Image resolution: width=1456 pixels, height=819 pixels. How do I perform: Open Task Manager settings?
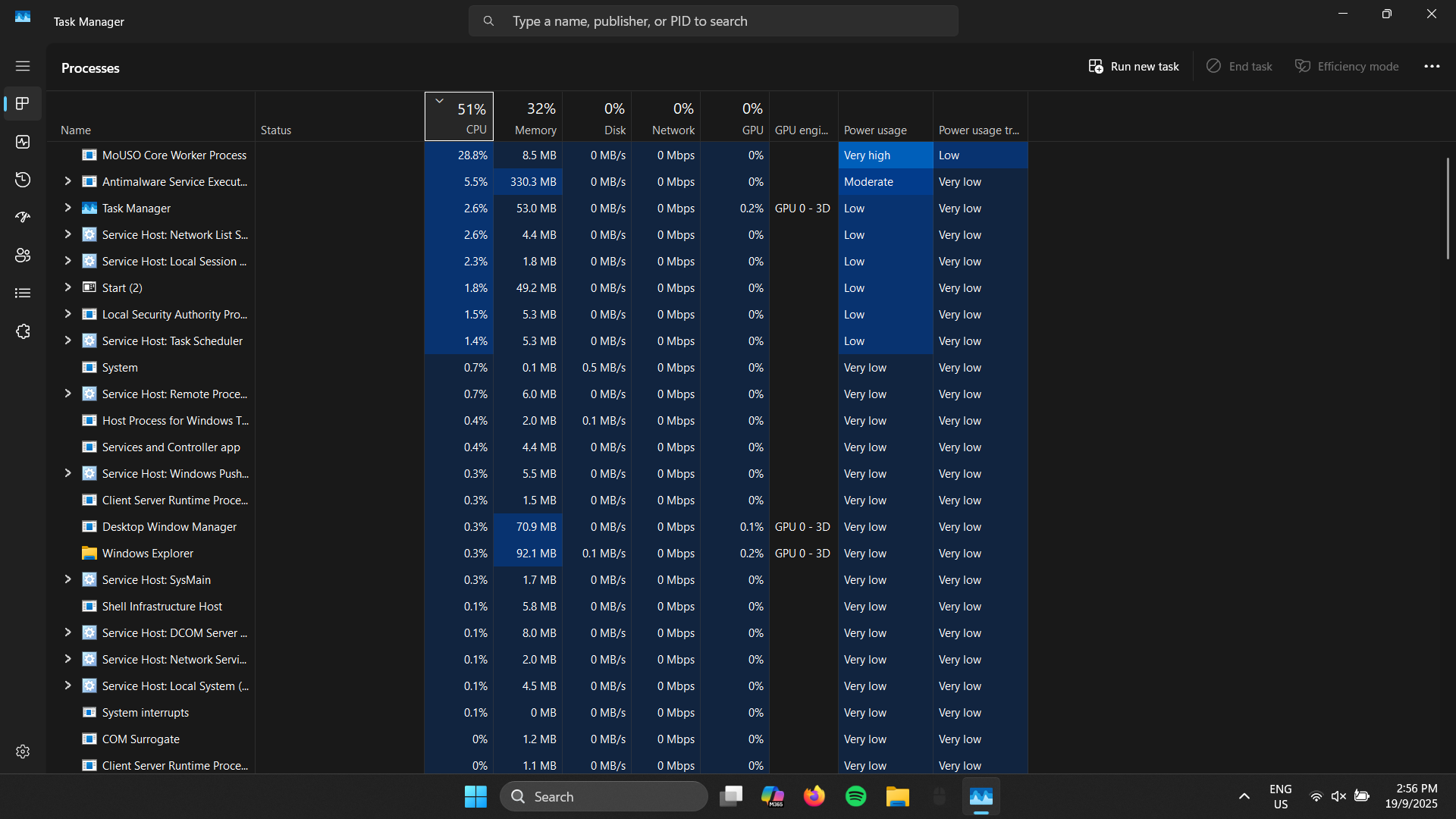point(23,752)
